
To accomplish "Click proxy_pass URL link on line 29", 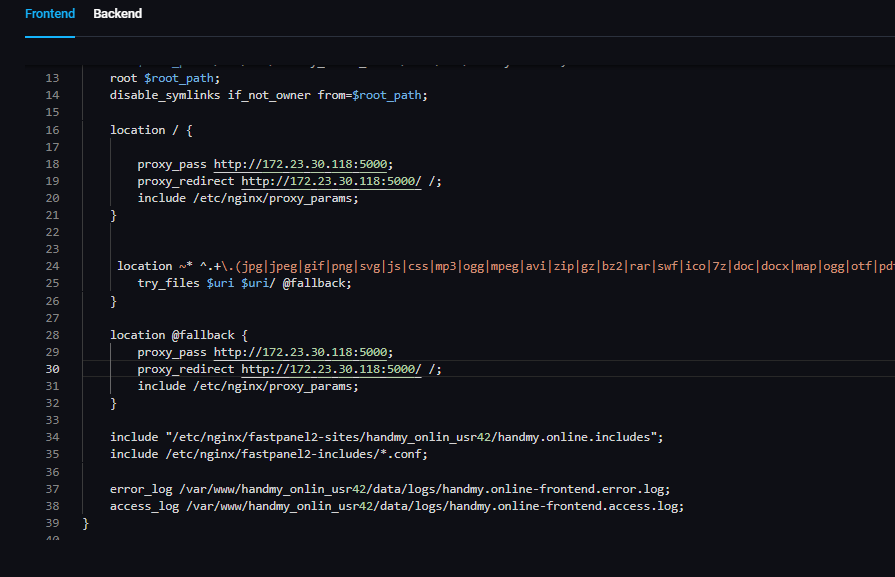I will pos(300,352).
